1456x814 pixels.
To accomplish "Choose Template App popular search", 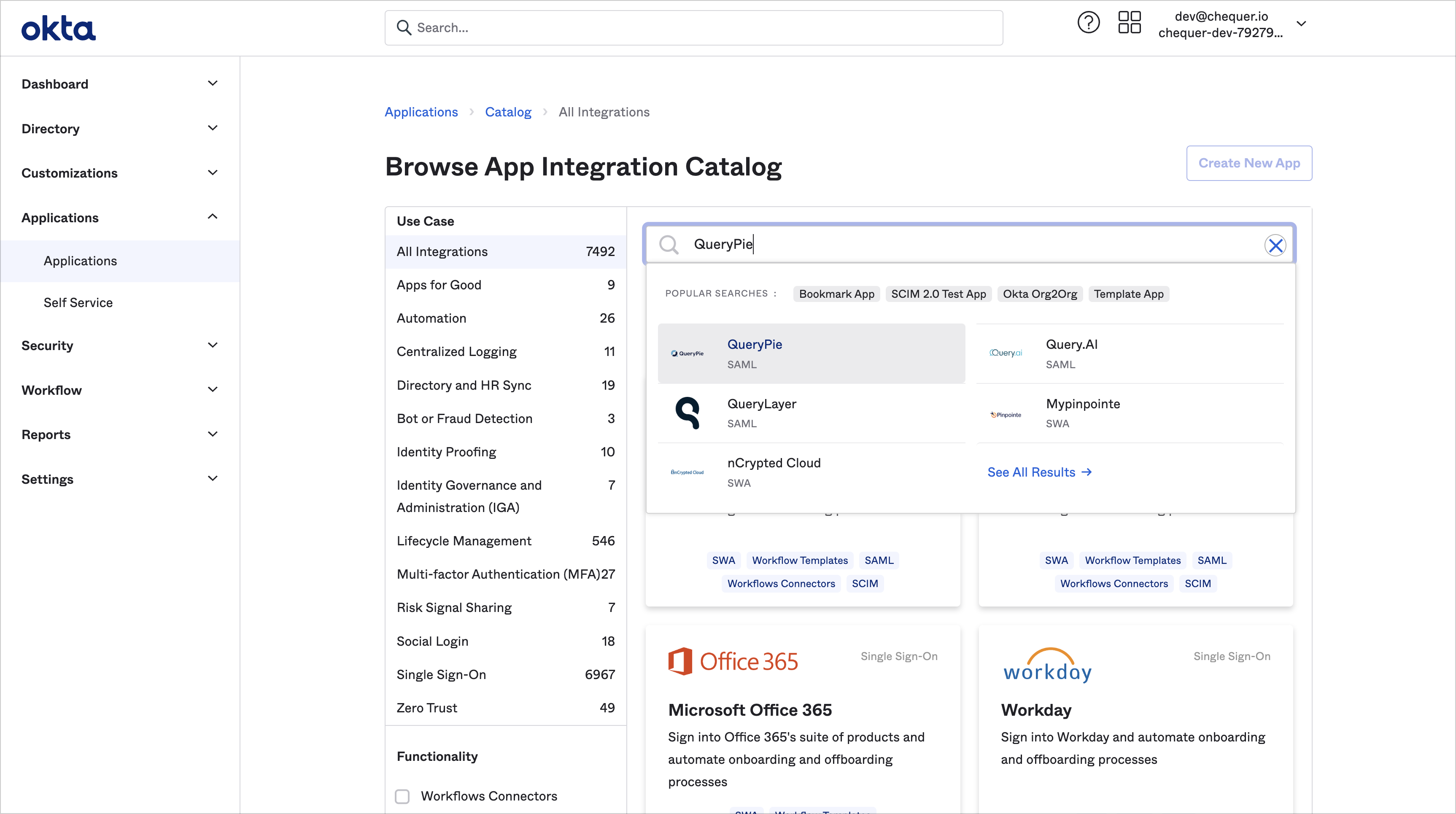I will [1129, 294].
